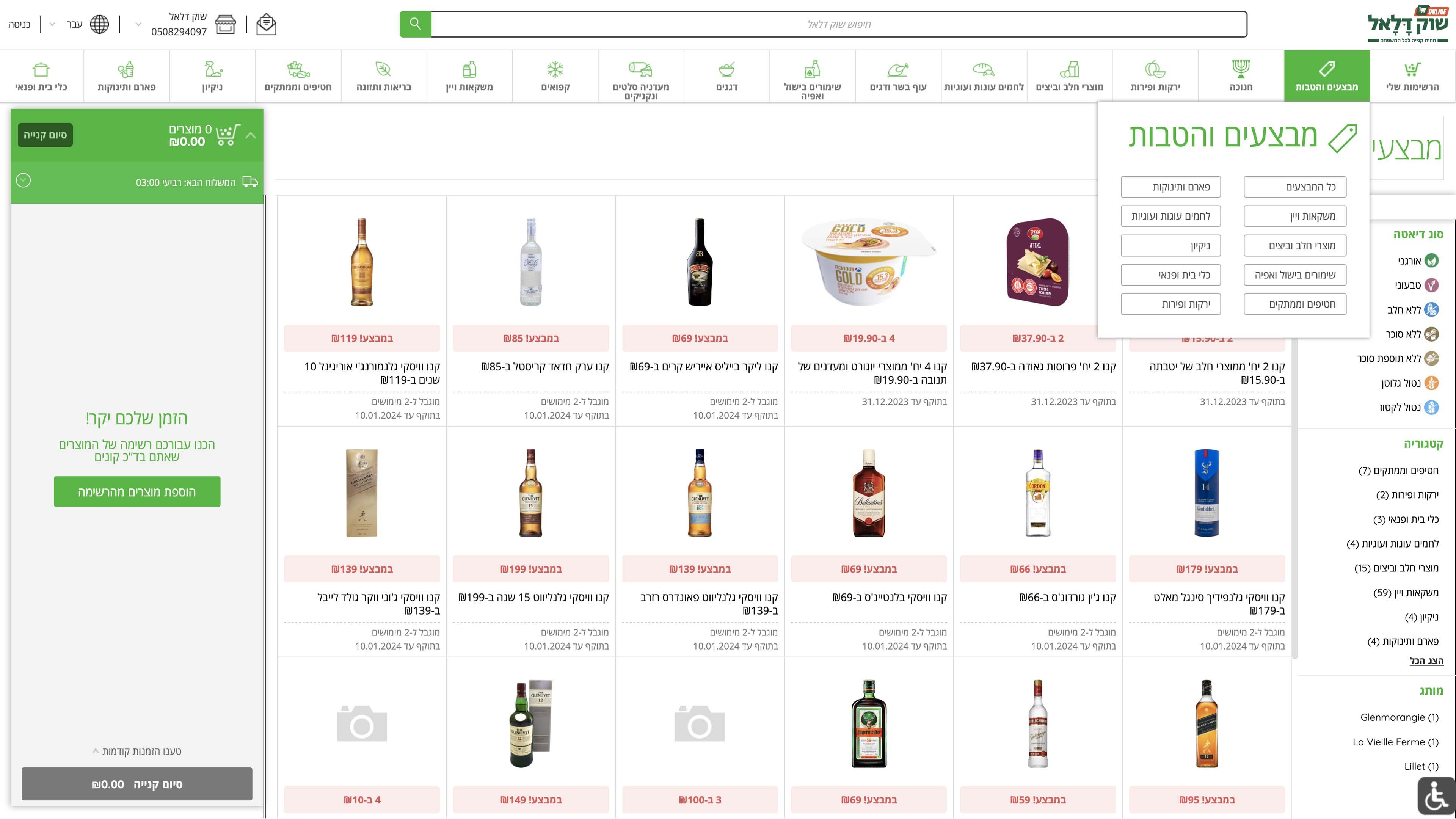Toggle the טבעוני diet filter
The image size is (1456, 819).
point(1431,286)
